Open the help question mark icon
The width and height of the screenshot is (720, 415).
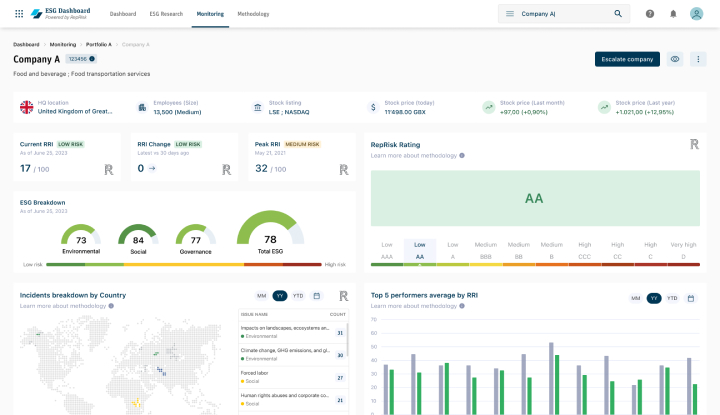pos(650,14)
